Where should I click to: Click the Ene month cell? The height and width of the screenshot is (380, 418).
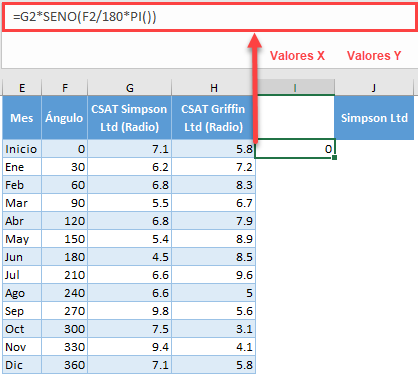[x=22, y=167]
